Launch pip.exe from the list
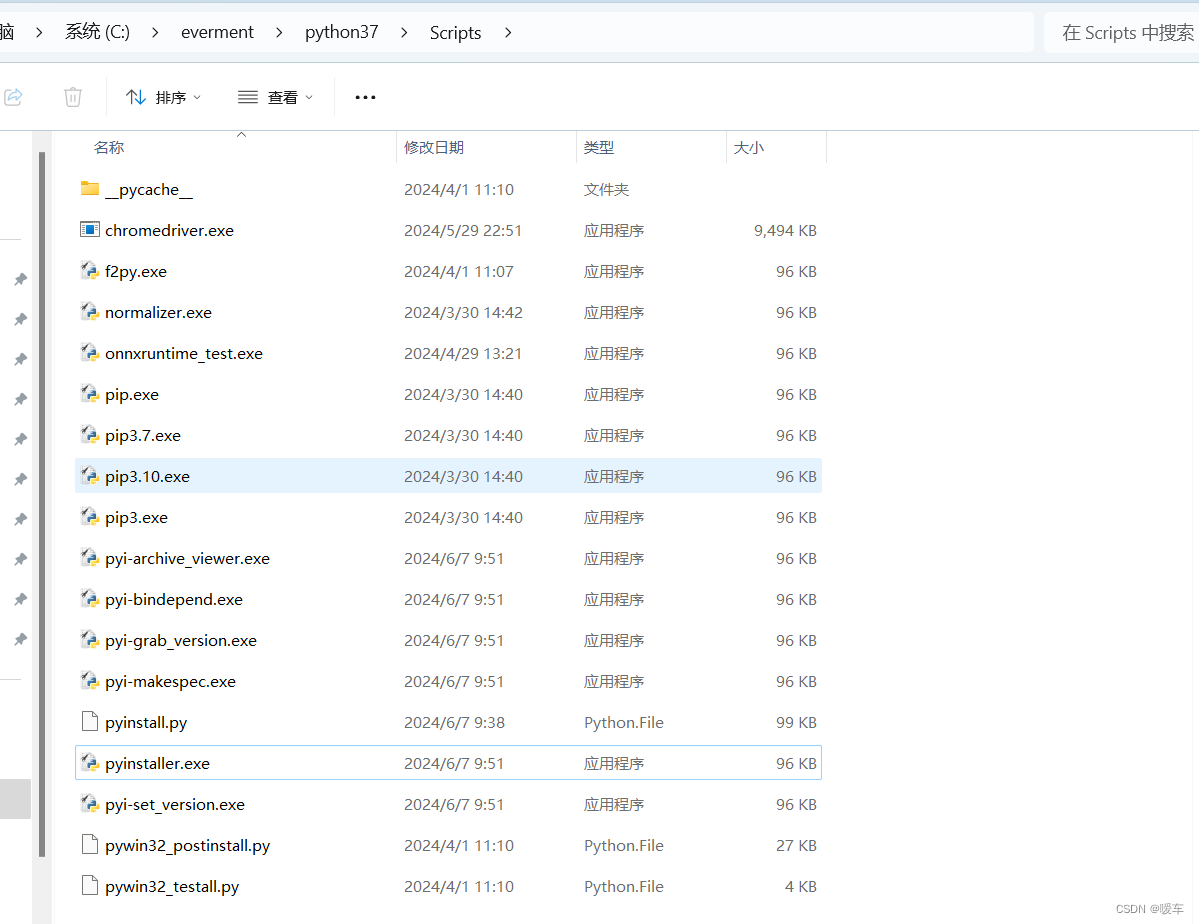 coord(131,394)
